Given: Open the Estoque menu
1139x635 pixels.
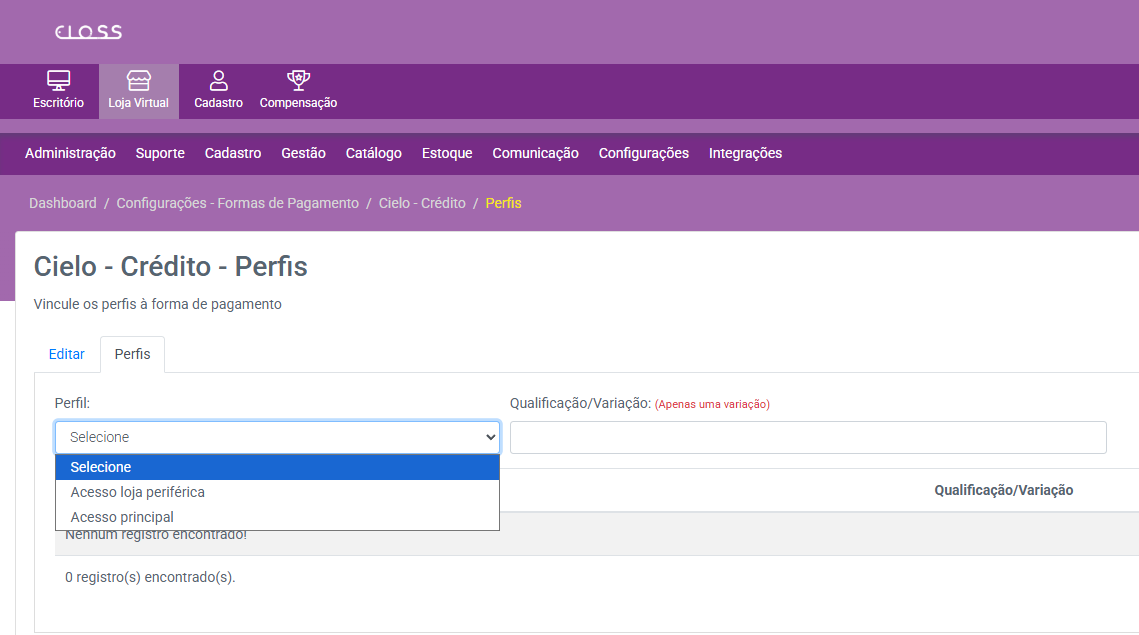Looking at the screenshot, I should pos(447,153).
